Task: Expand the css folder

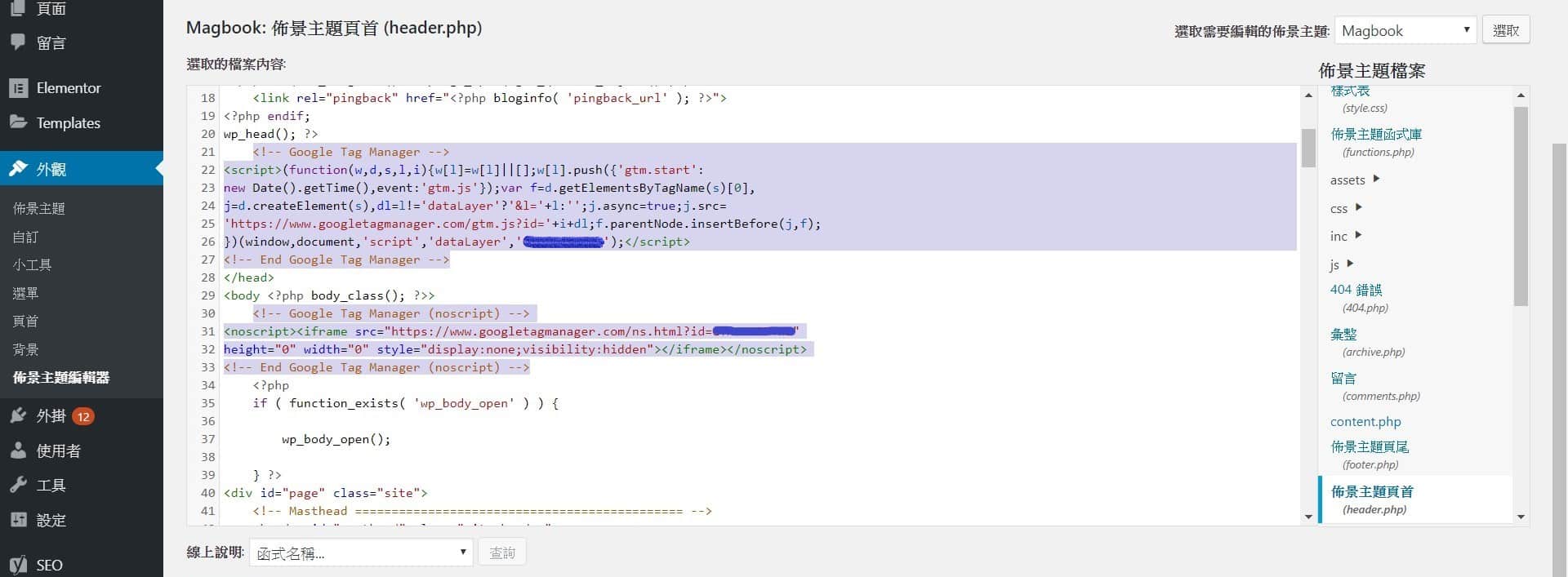Action: coord(1359,207)
